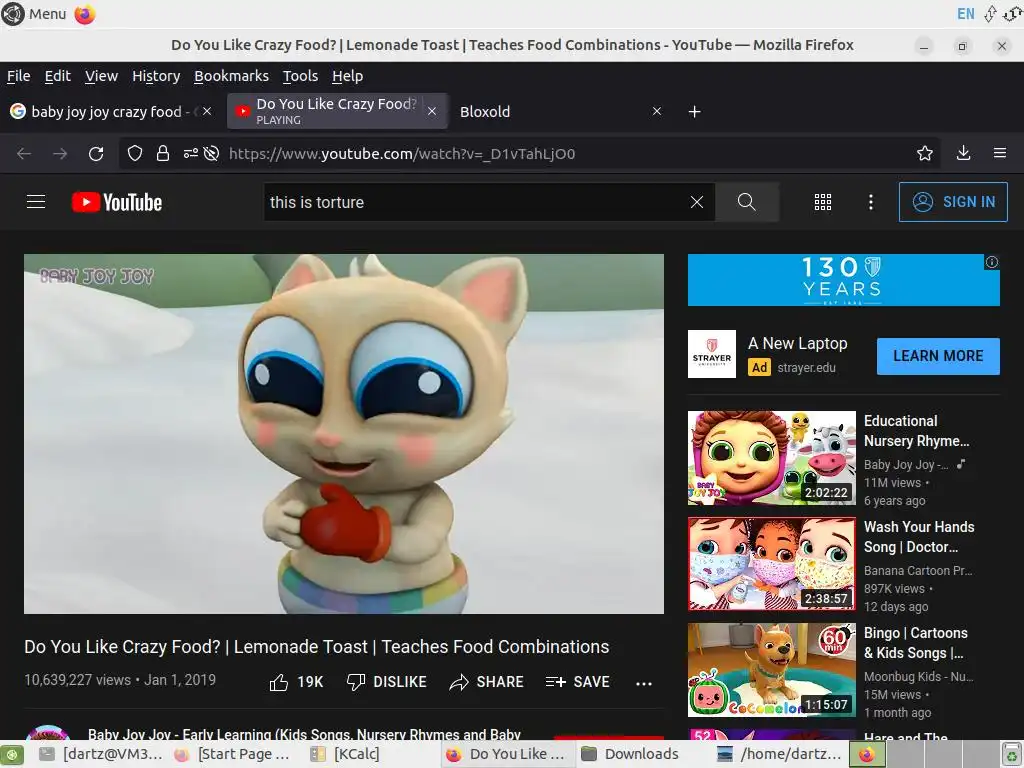The image size is (1024, 768).
Task: Switch to Start Page taskbar window
Action: pos(234,754)
